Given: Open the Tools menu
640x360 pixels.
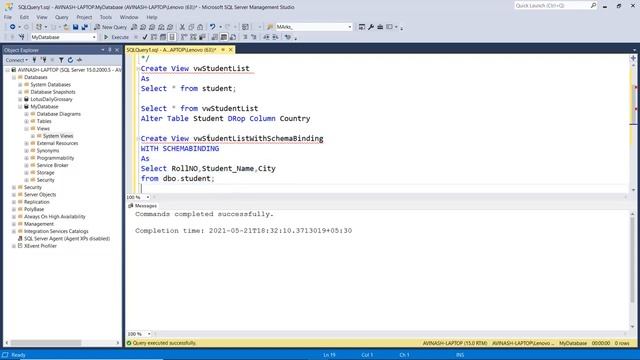Looking at the screenshot, I should pos(106,17).
